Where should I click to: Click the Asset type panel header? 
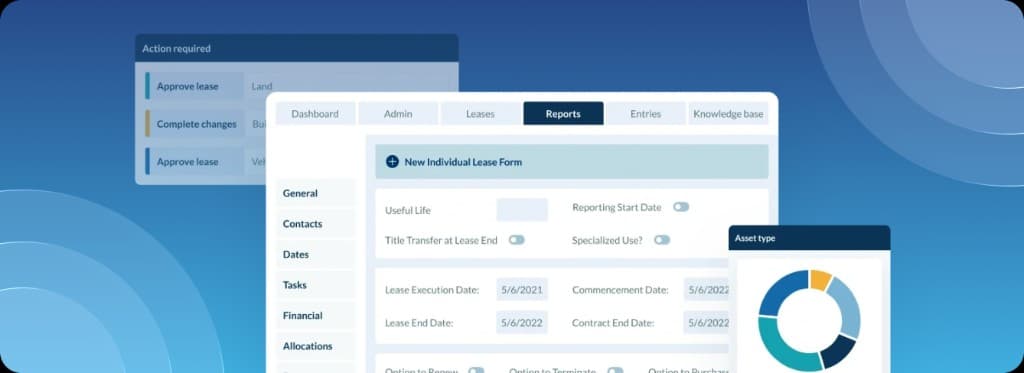point(809,238)
